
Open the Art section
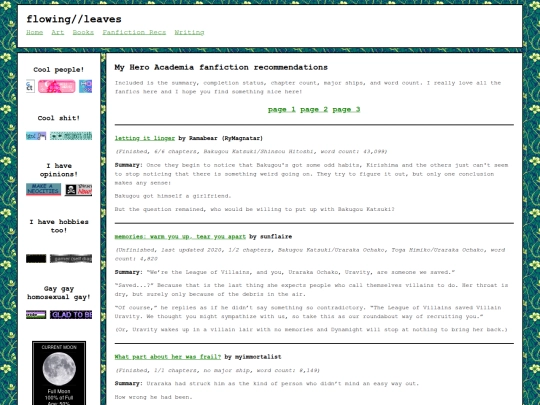[58, 32]
